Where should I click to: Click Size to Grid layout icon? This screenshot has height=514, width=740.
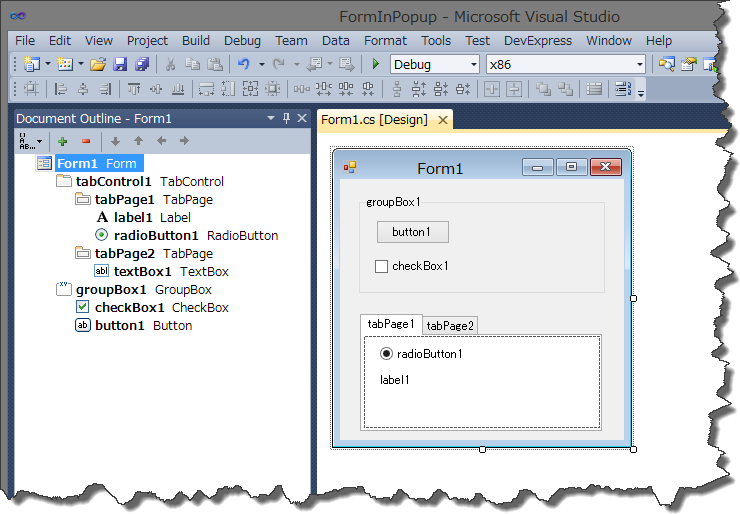pyautogui.click(x=273, y=89)
